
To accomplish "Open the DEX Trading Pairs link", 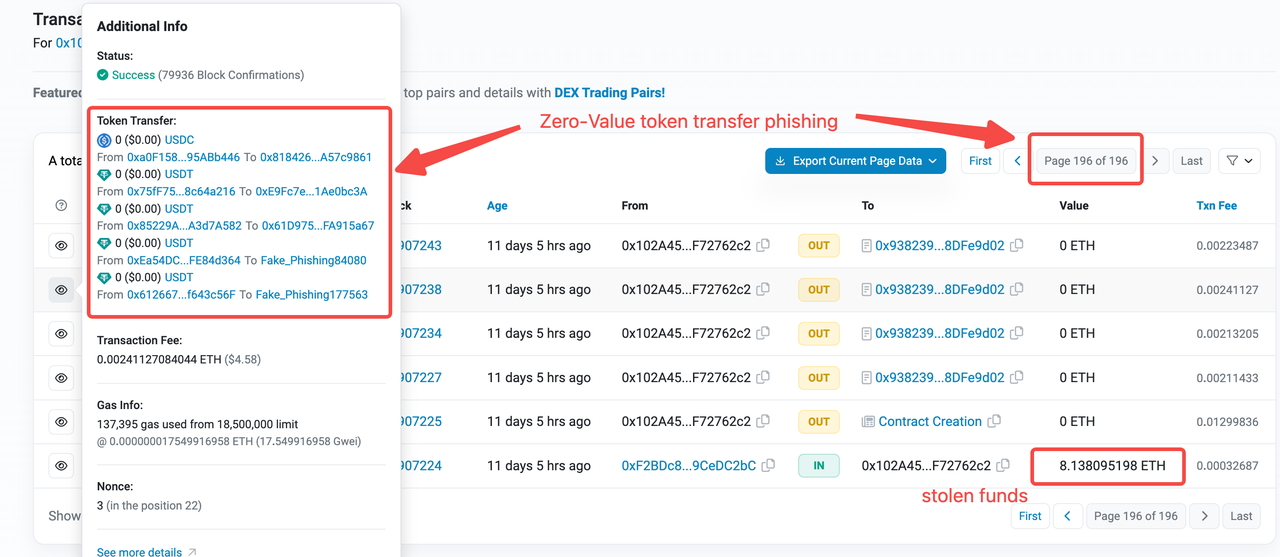I will (x=609, y=93).
